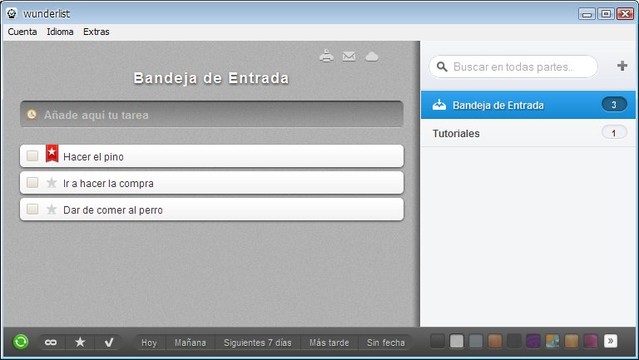Screen dimensions: 639x360
Task: Filter tasks Sin fecha
Action: pyautogui.click(x=386, y=342)
